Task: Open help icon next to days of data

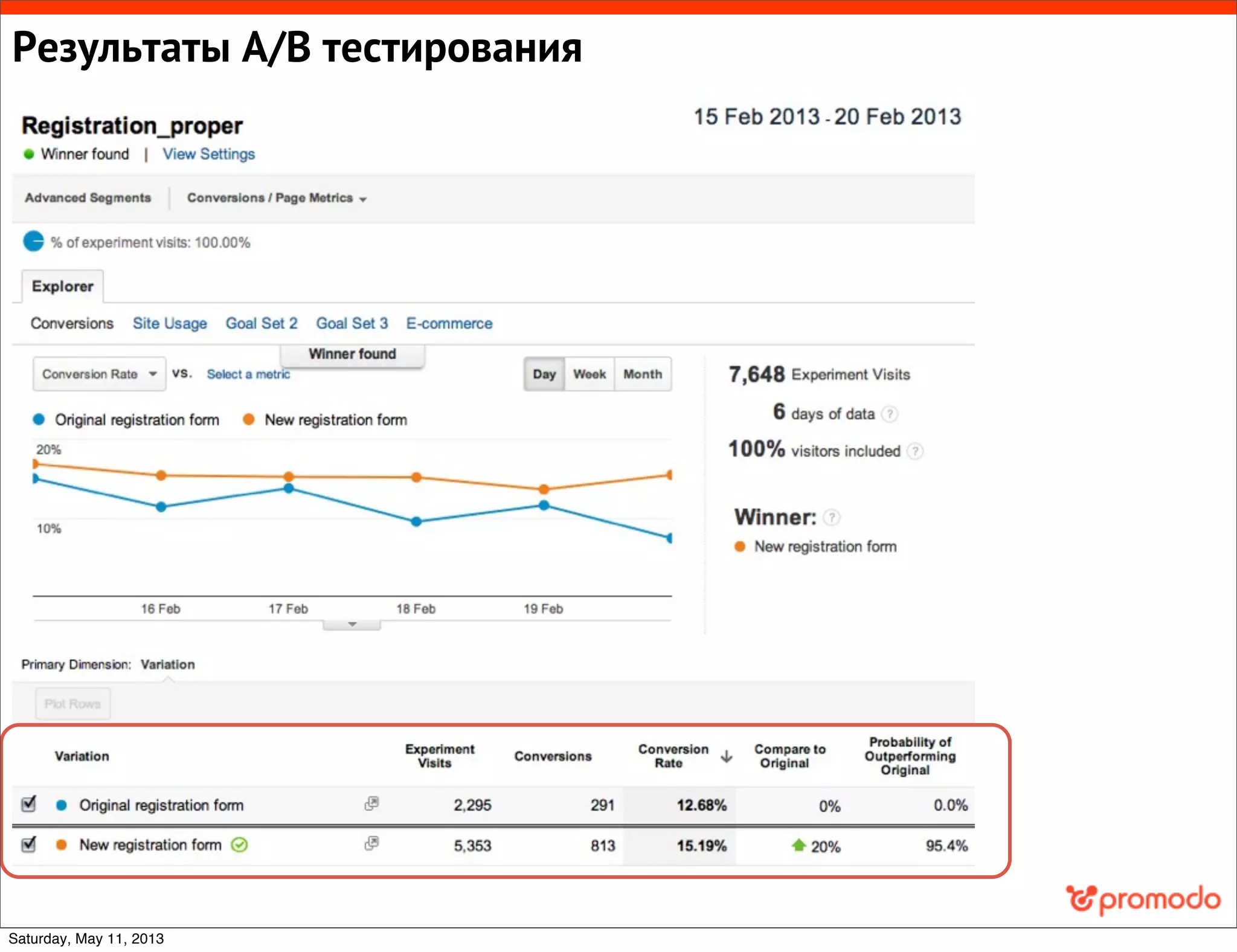Action: [889, 414]
